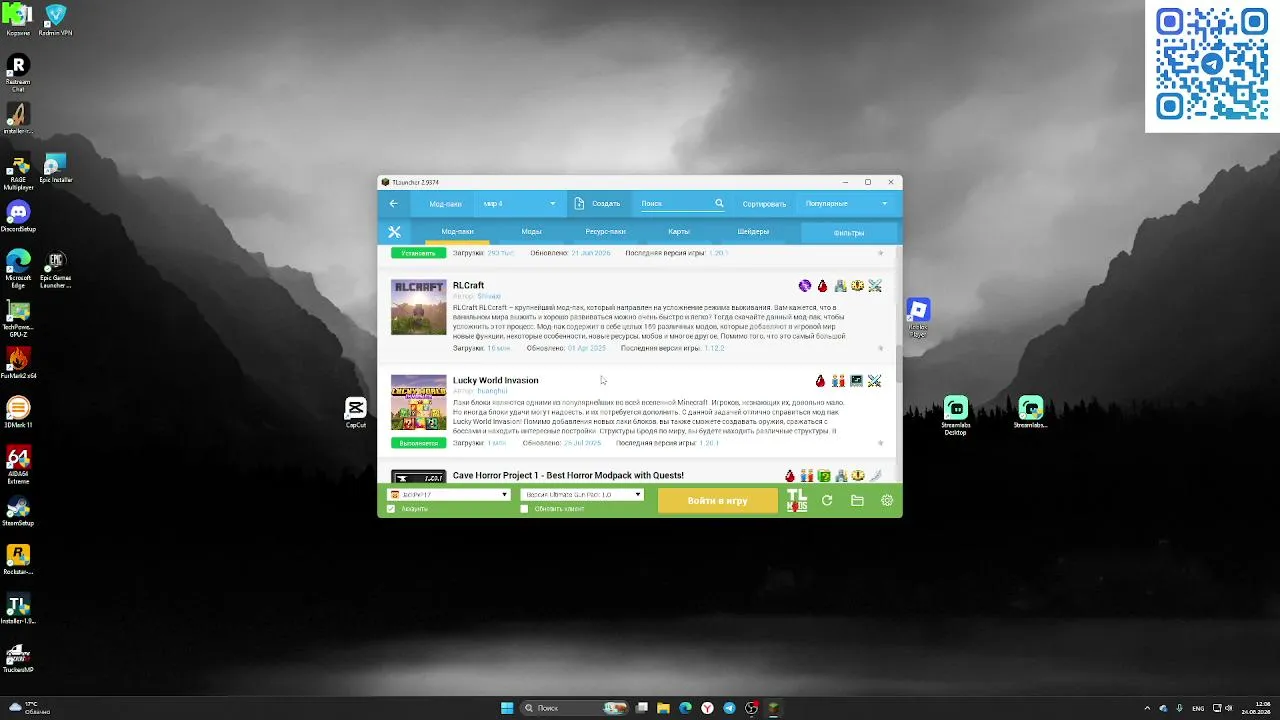The width and height of the screenshot is (1280, 720).
Task: Toggle the Обновить клиент checkbox
Action: coord(524,509)
